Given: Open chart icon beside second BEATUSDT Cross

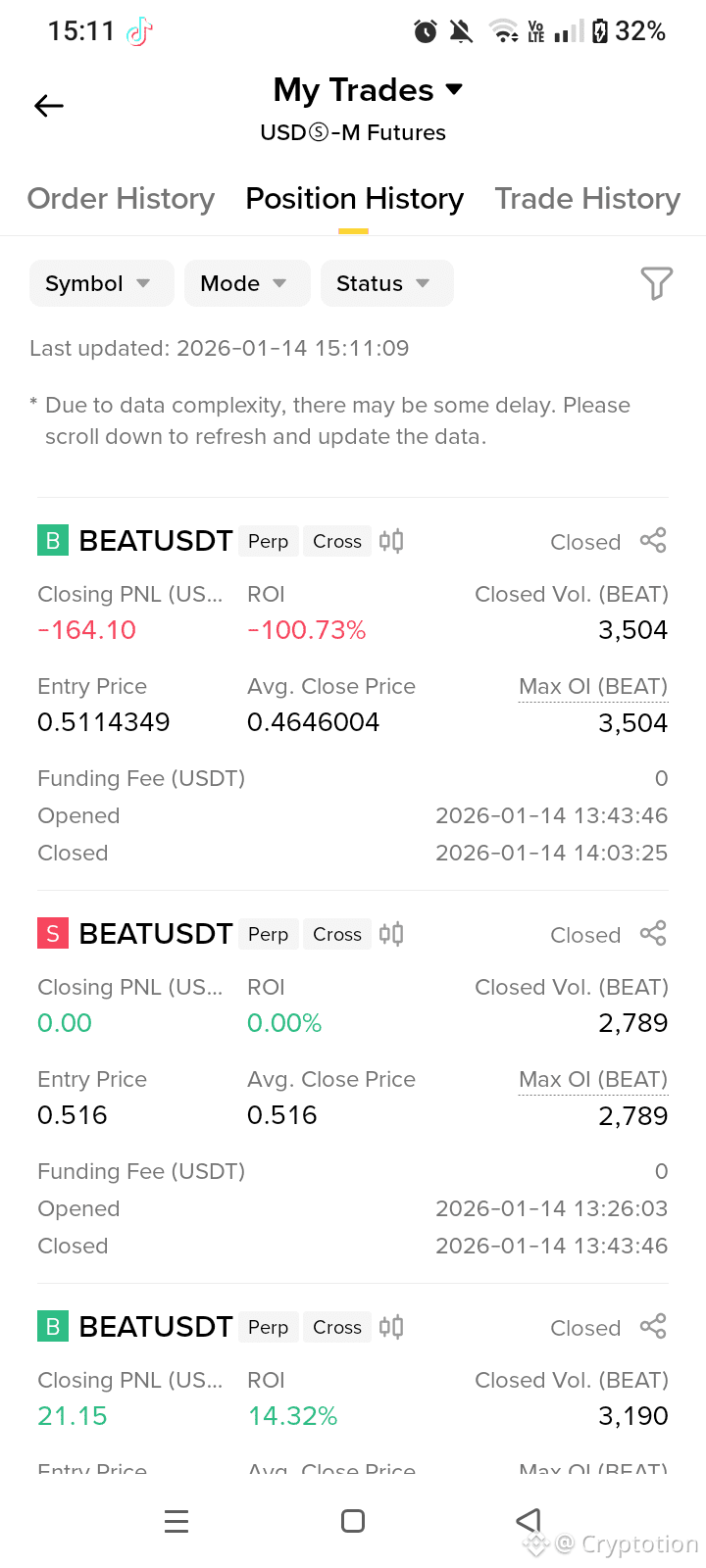Looking at the screenshot, I should point(391,934).
